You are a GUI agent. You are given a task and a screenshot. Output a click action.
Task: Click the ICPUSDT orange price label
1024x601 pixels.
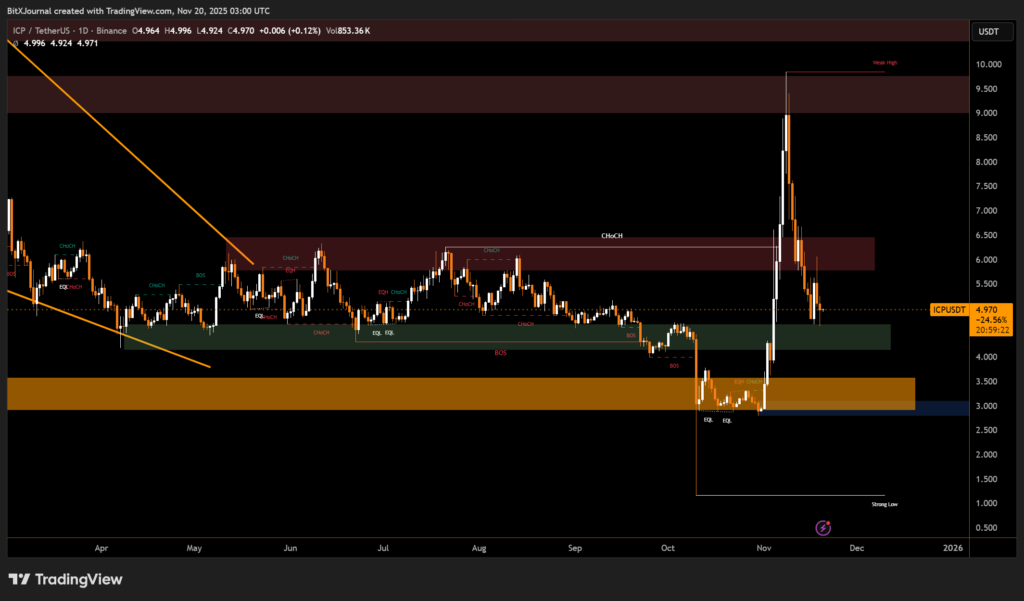[948, 310]
